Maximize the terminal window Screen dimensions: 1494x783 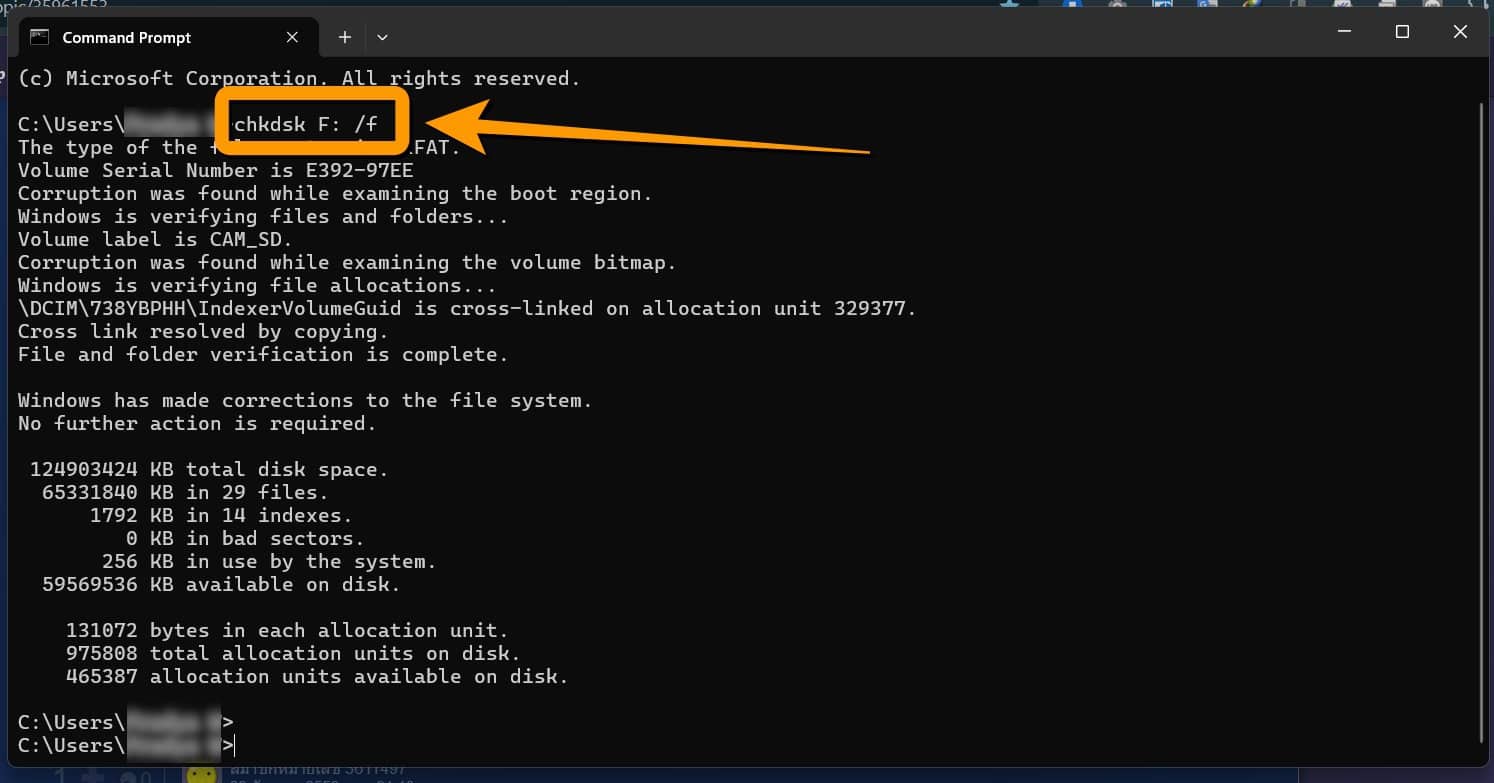(x=1402, y=32)
